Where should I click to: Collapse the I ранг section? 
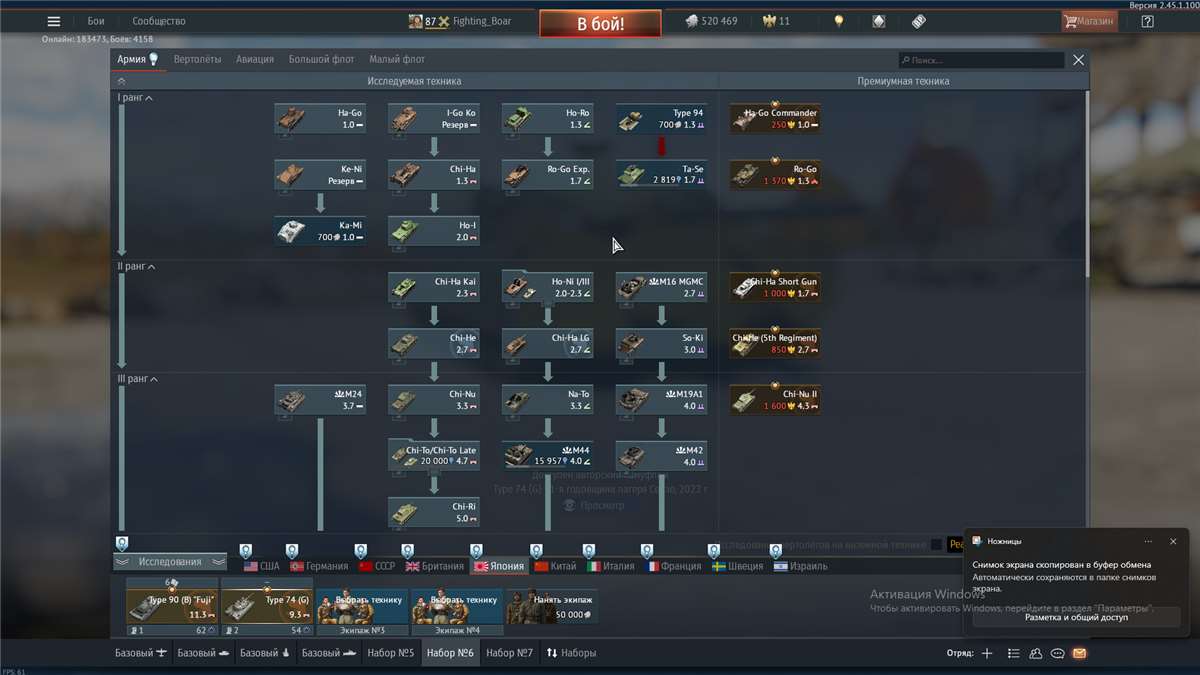135,98
